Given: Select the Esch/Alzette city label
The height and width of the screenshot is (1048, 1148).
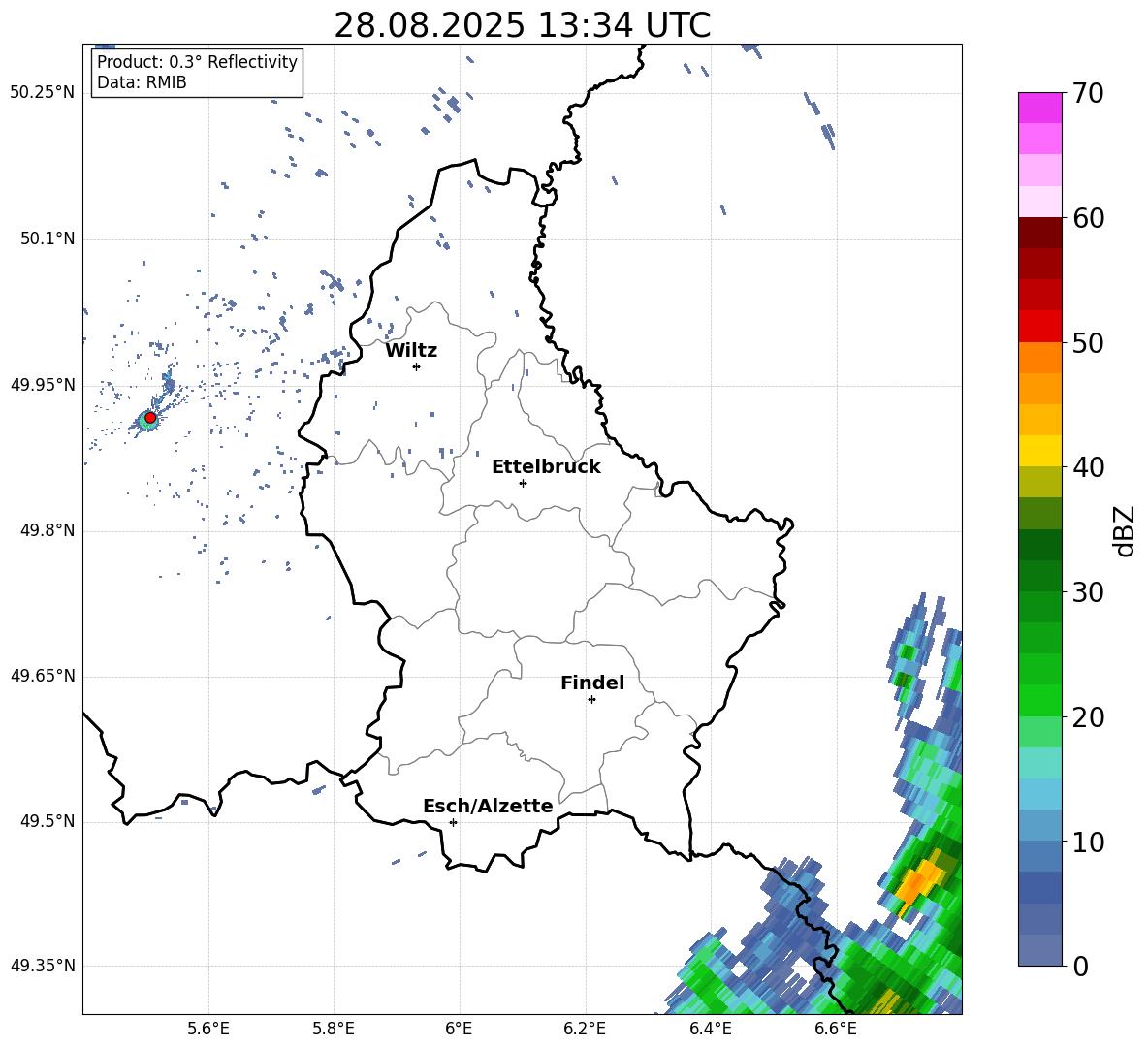Looking at the screenshot, I should 488,806.
